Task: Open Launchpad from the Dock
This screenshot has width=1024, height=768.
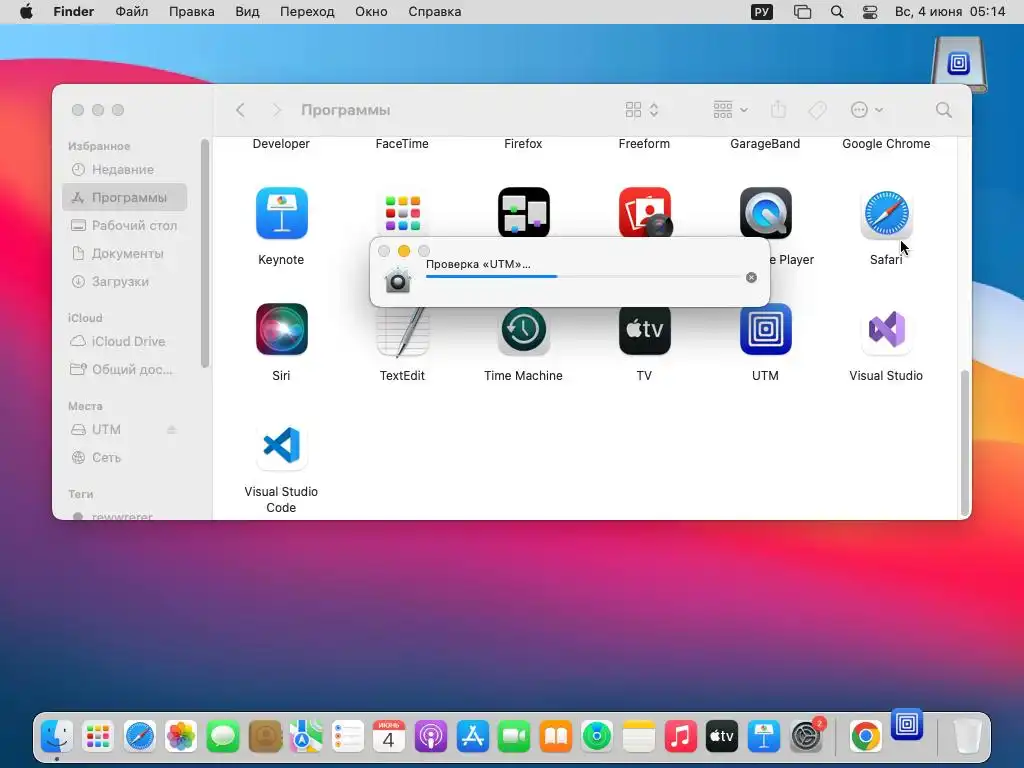Action: tap(98, 737)
